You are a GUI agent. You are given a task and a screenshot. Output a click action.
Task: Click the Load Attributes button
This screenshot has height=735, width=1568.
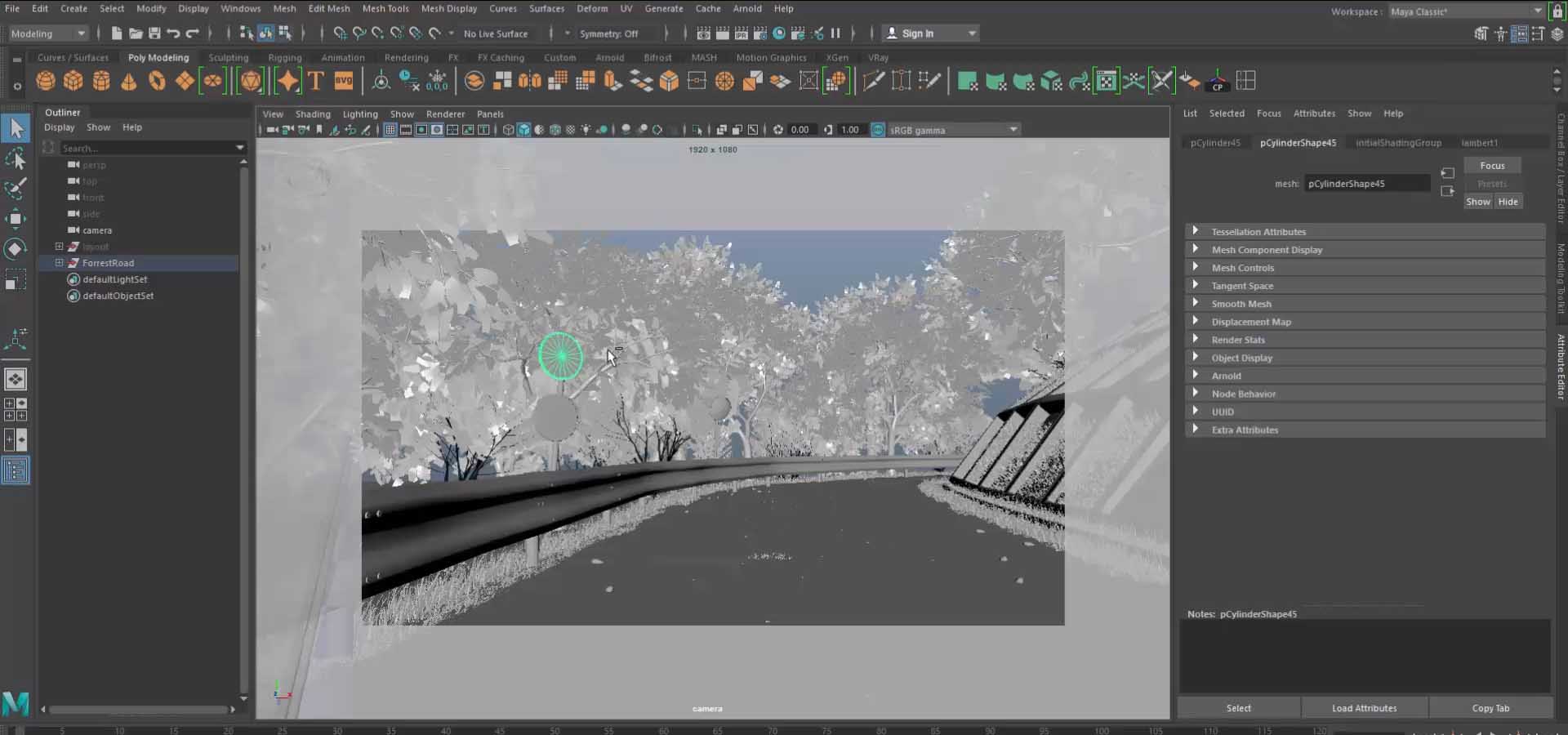[x=1364, y=707]
